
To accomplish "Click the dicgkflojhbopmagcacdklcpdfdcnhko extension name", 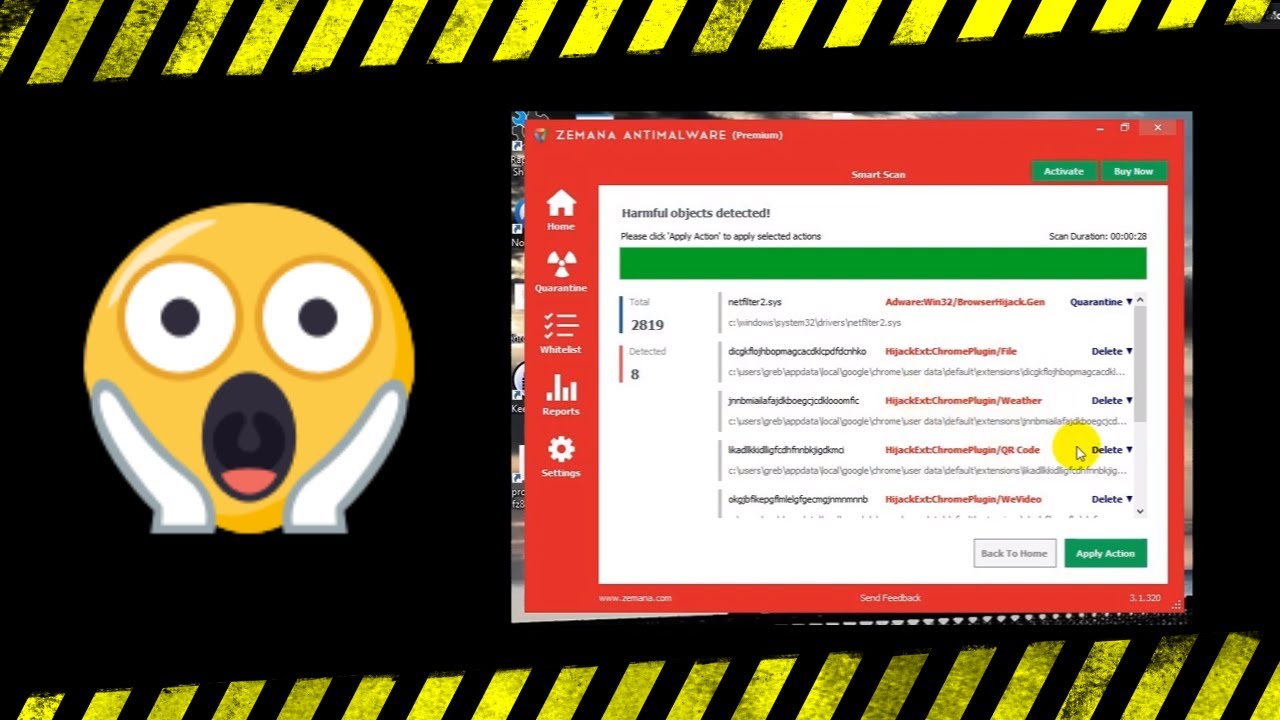I will pyautogui.click(x=797, y=351).
